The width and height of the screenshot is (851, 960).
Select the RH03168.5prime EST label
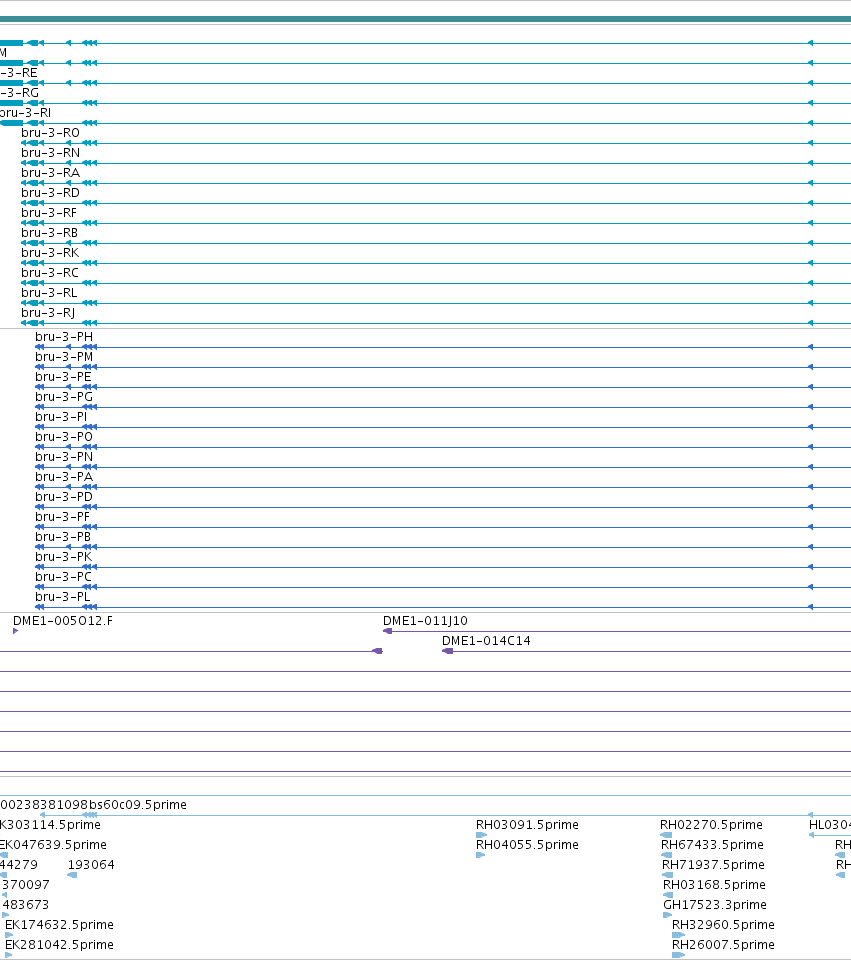click(x=714, y=885)
